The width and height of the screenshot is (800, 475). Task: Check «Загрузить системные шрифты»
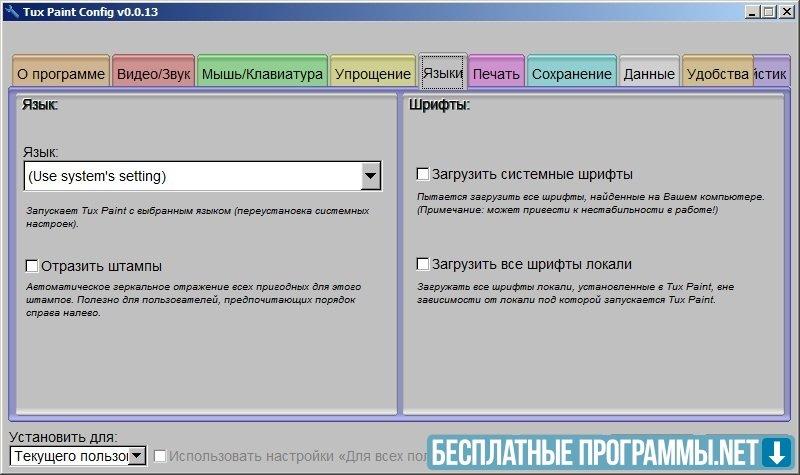coord(422,174)
